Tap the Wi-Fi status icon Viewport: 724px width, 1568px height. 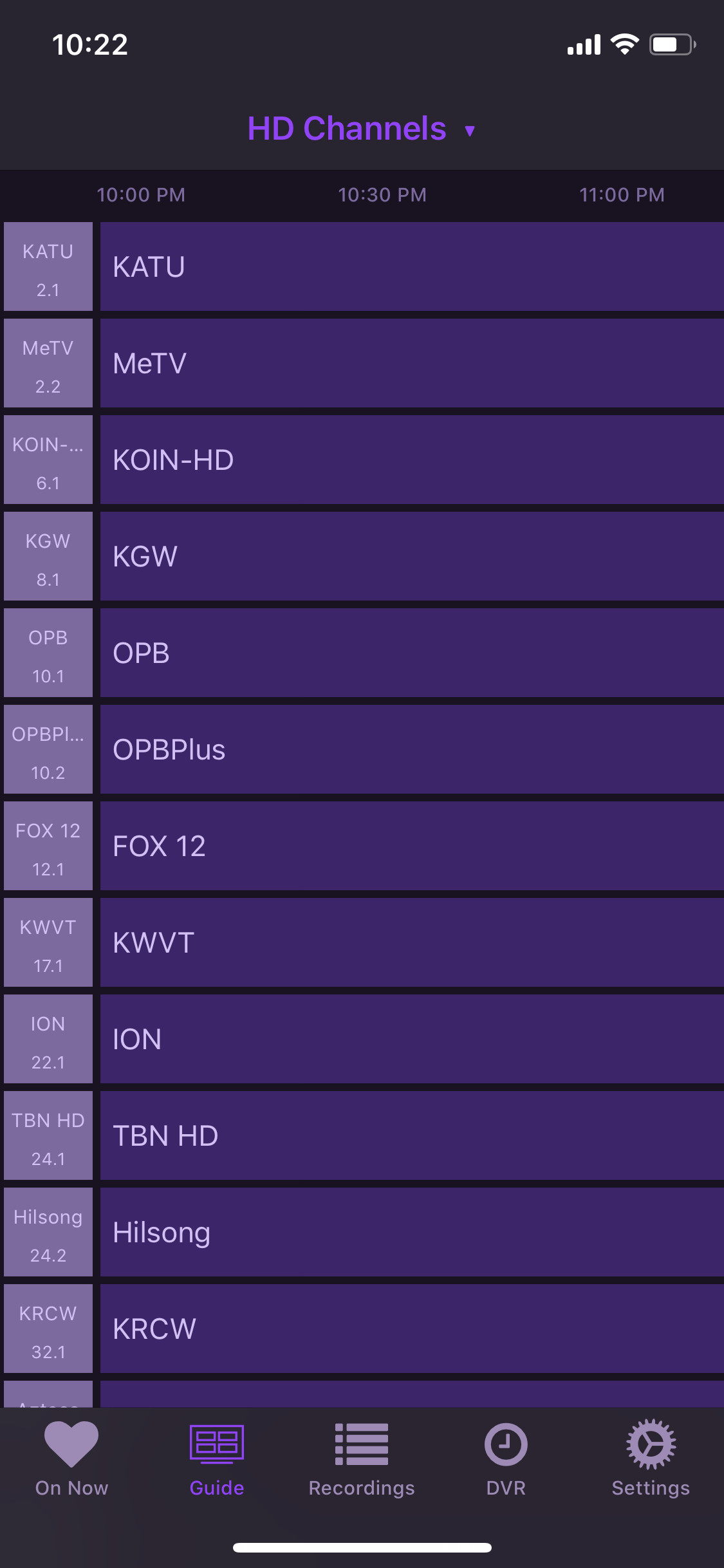(x=624, y=44)
